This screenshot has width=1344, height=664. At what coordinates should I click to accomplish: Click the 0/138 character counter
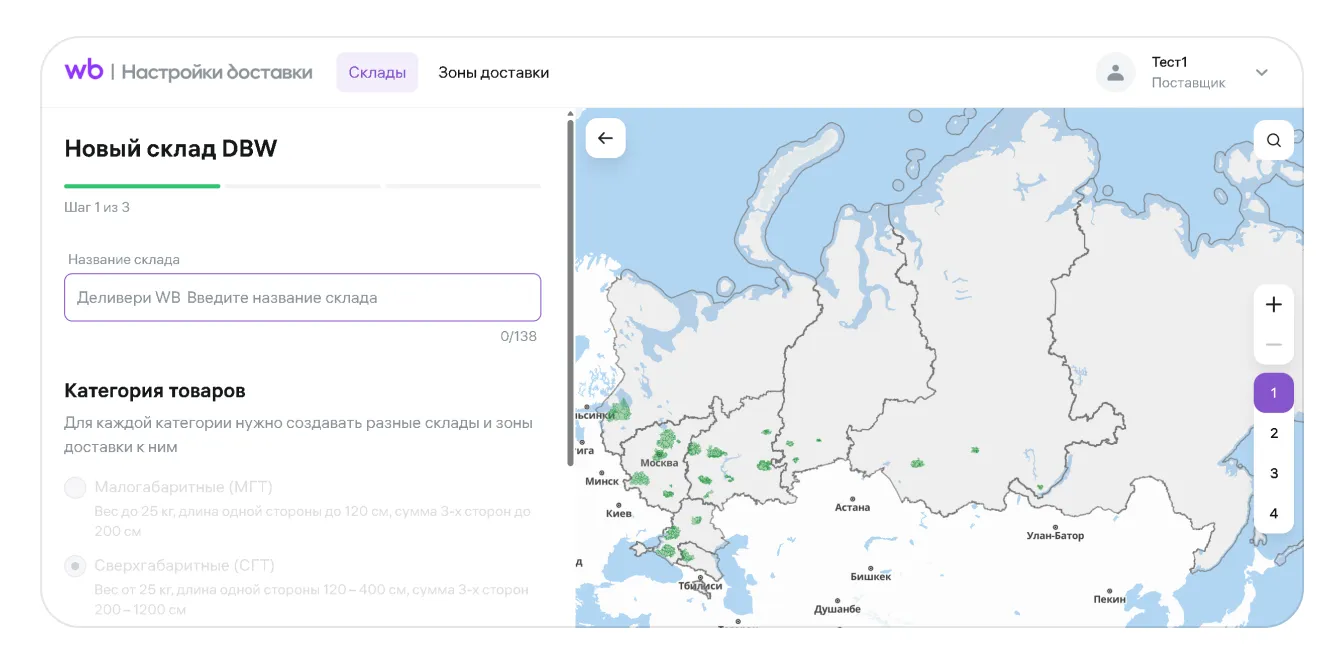tap(519, 336)
